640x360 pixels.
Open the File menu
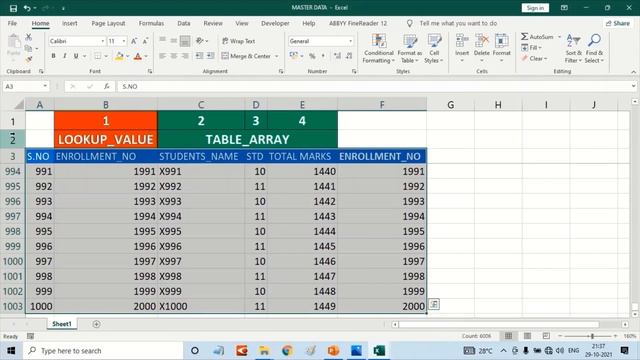(x=13, y=23)
